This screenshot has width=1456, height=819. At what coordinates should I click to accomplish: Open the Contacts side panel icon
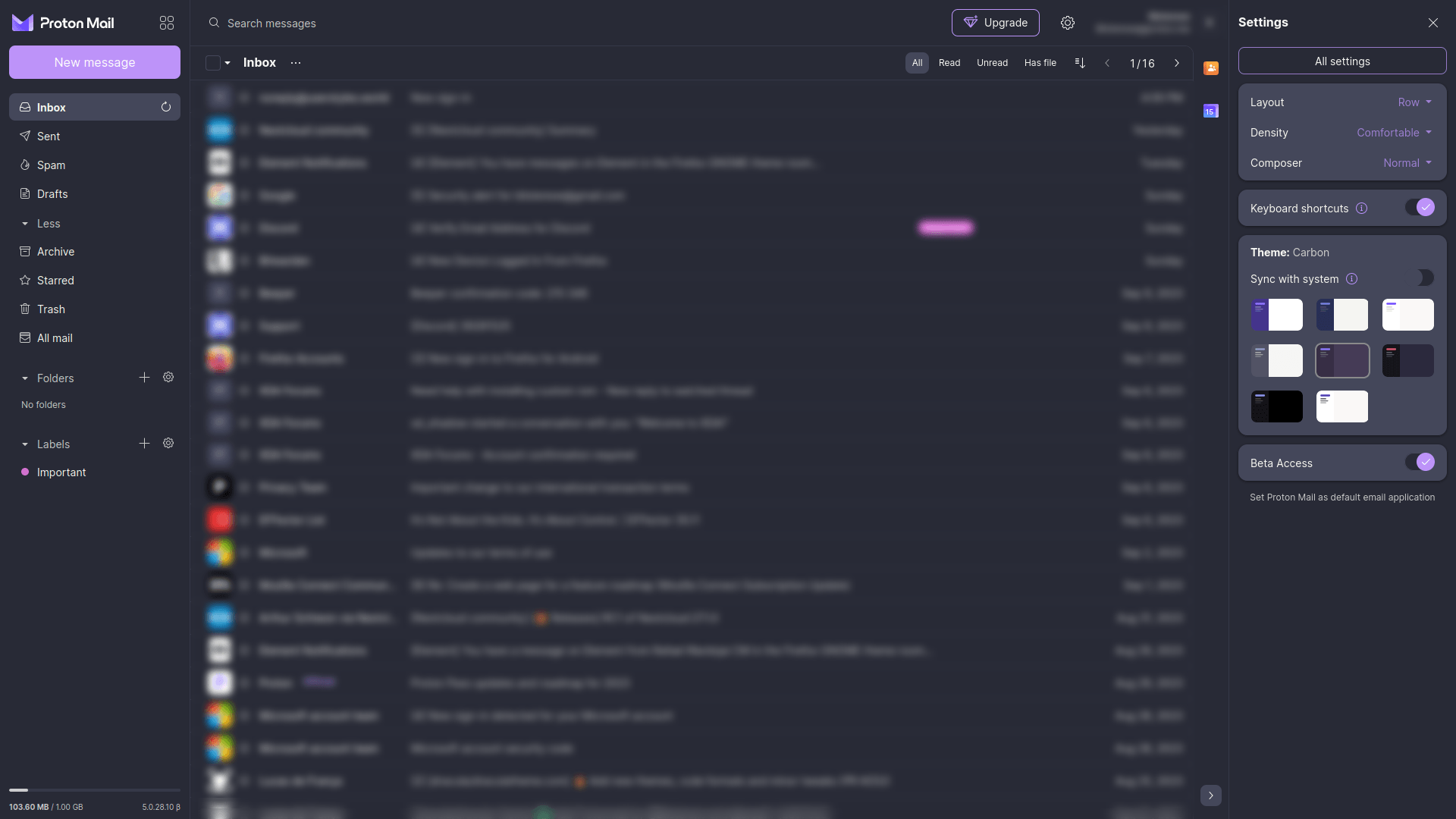tap(1211, 68)
